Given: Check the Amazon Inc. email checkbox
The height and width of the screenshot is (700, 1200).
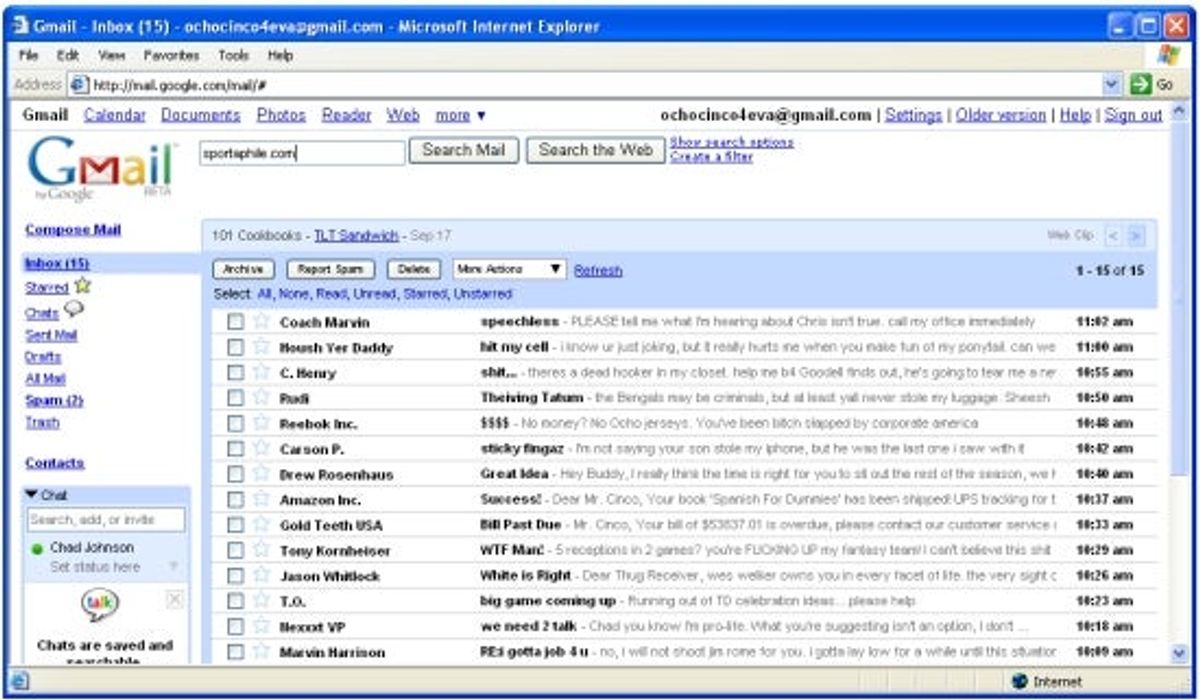Looking at the screenshot, I should [x=235, y=499].
